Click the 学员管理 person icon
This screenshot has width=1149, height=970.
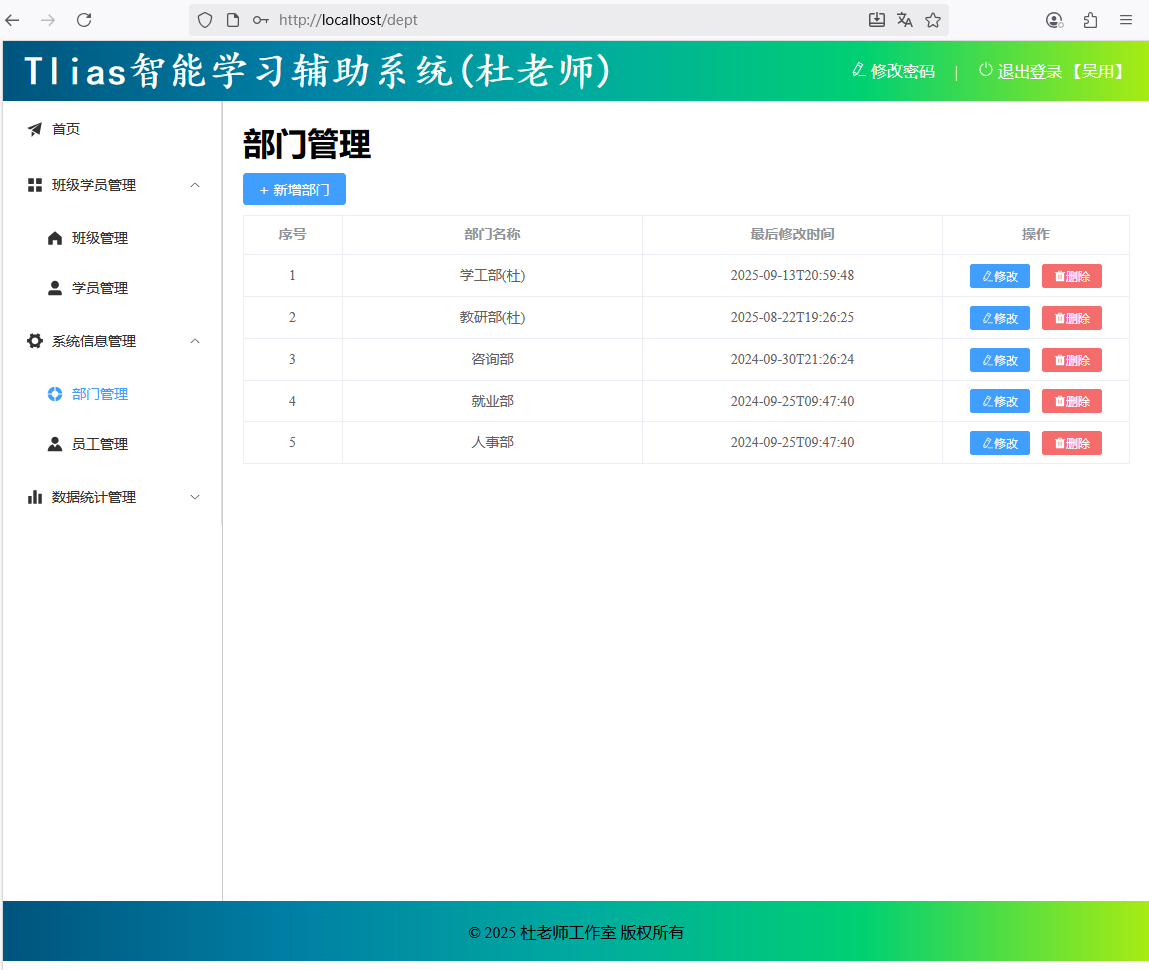tap(55, 288)
